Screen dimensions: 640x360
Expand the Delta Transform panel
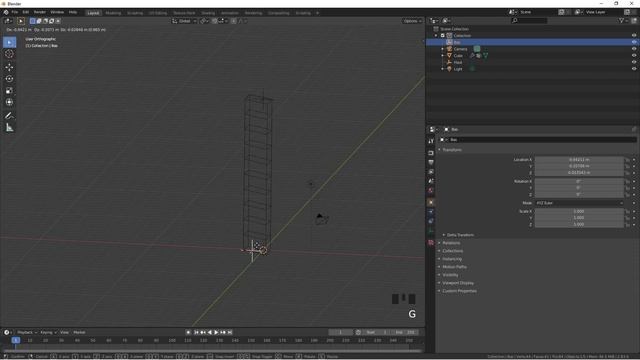click(460, 235)
